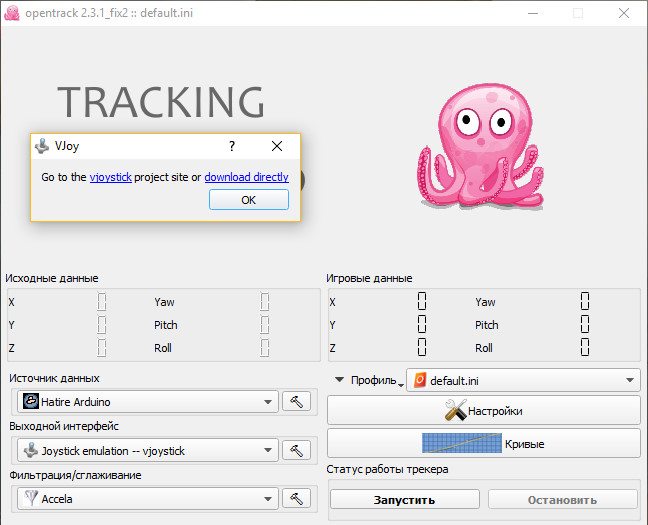The width and height of the screenshot is (648, 525).
Task: Minimize the opentrack window
Action: (x=533, y=13)
